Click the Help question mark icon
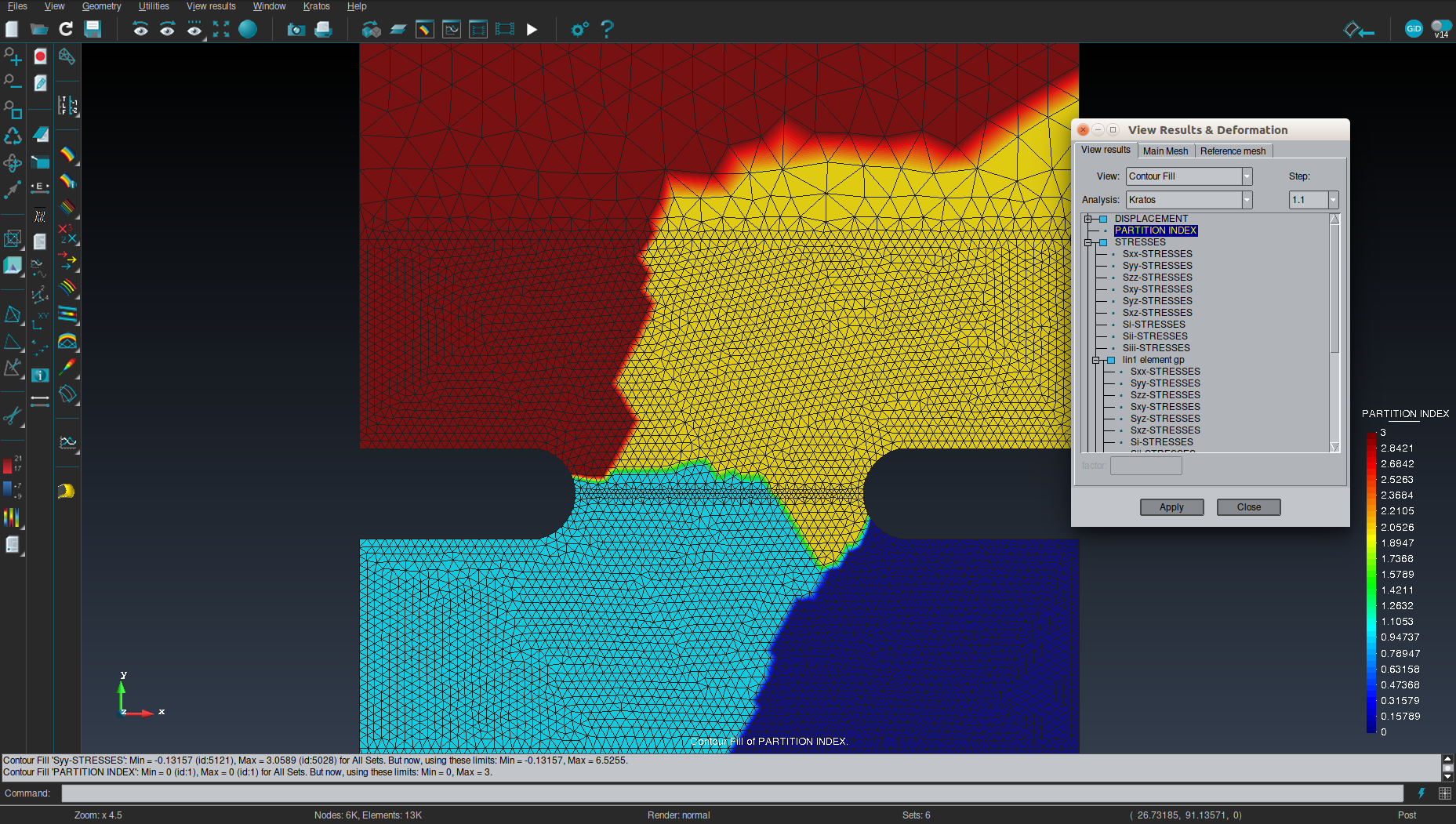The width and height of the screenshot is (1456, 824). [x=607, y=29]
